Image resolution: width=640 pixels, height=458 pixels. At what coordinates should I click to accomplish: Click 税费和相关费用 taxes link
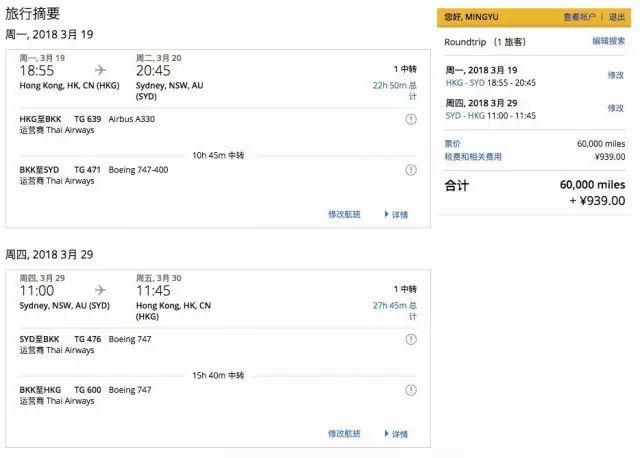click(x=473, y=157)
